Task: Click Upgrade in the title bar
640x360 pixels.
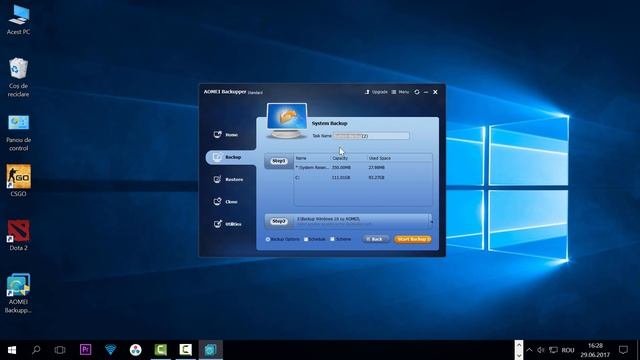Action: click(376, 92)
